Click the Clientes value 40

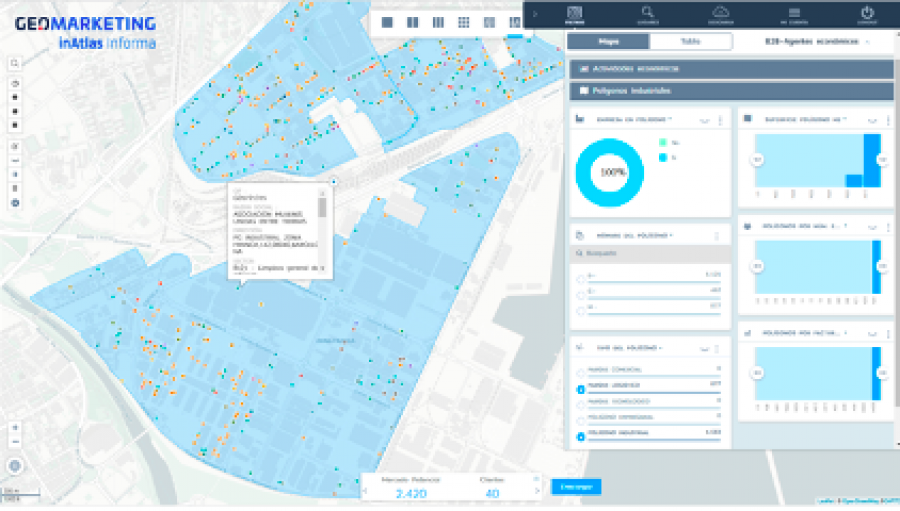click(492, 493)
